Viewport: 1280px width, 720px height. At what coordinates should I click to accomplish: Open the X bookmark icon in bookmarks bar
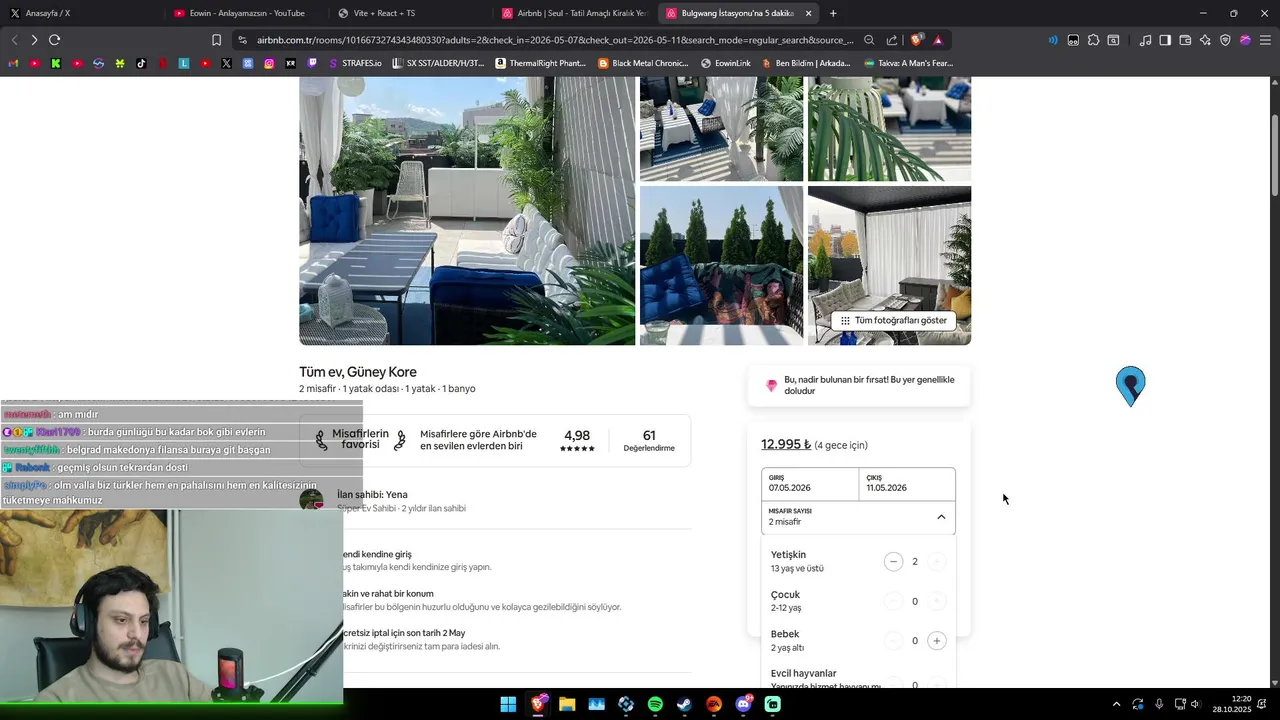(x=226, y=63)
